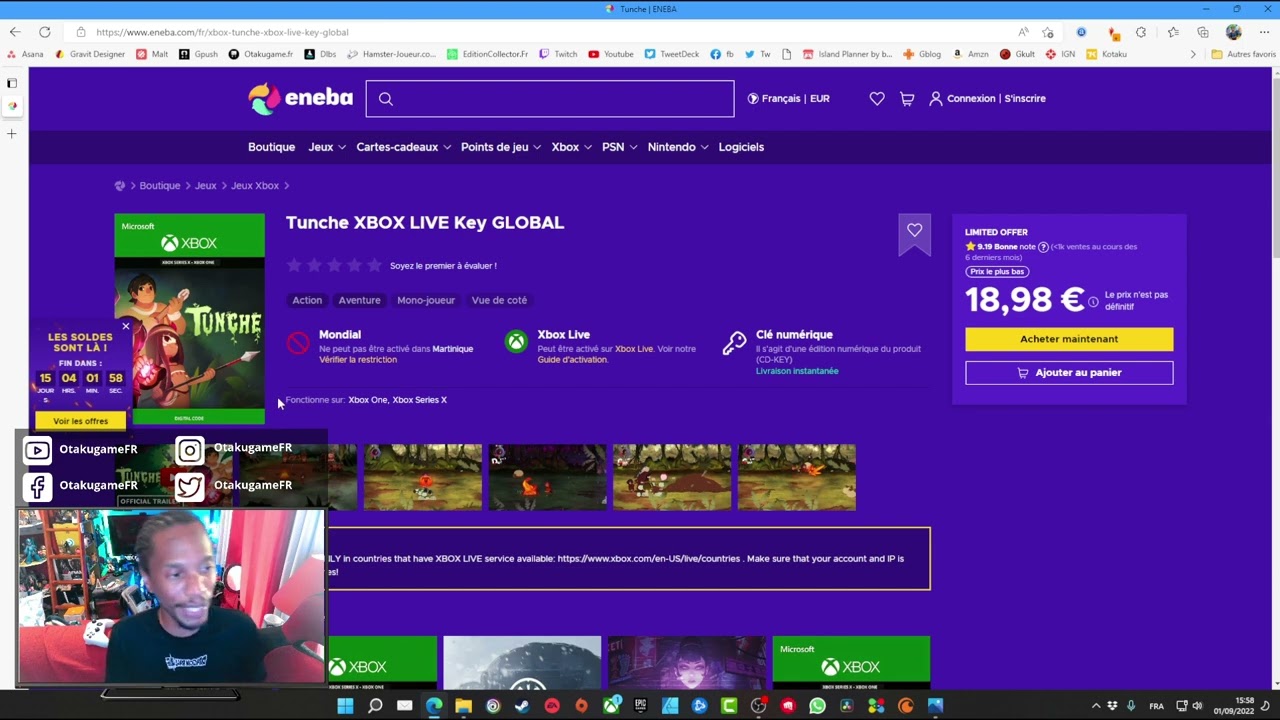Click the search magnifier icon
Screen dimensions: 1280x720
(x=386, y=99)
